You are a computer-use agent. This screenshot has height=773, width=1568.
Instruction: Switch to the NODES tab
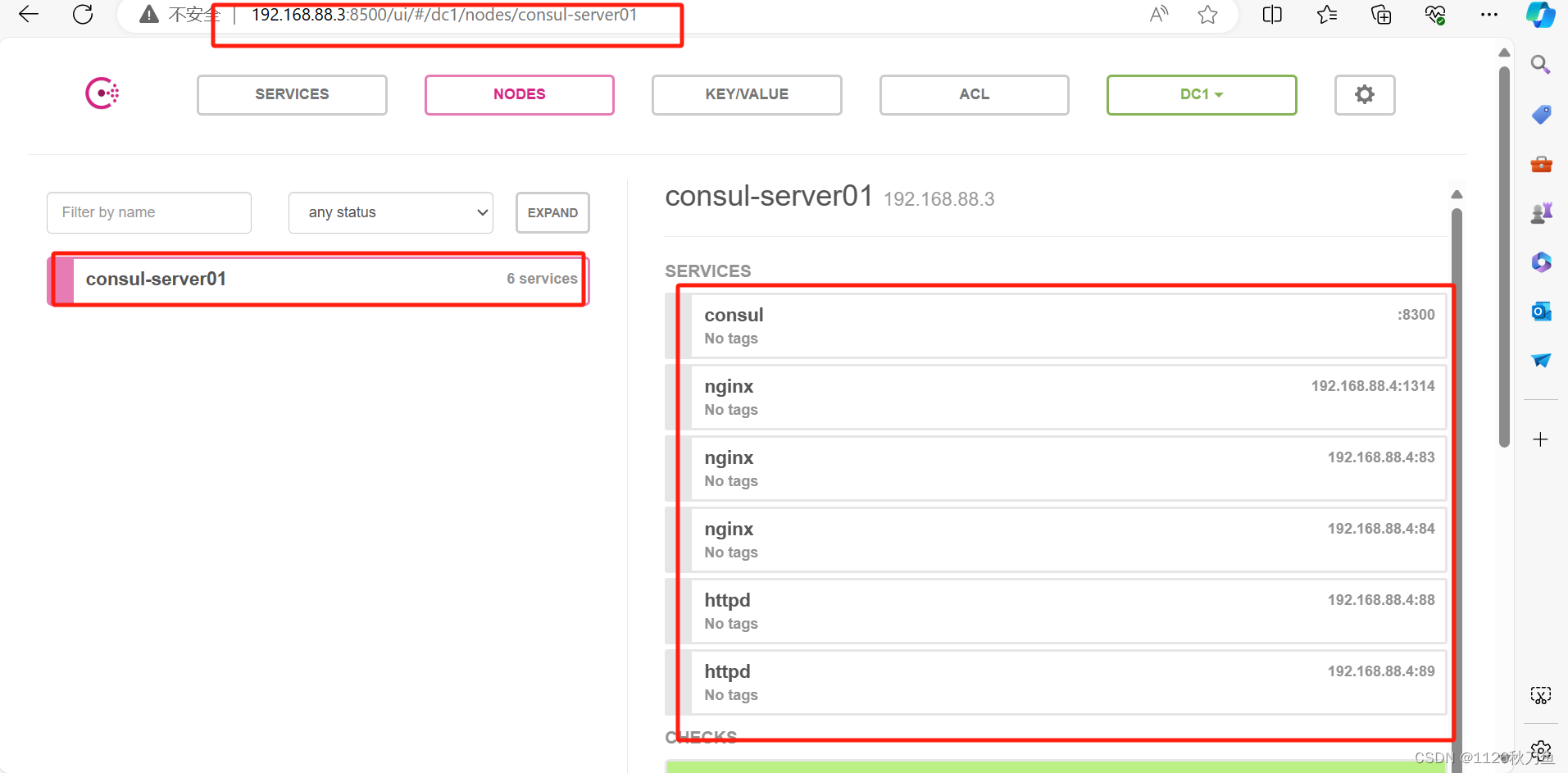tap(520, 94)
